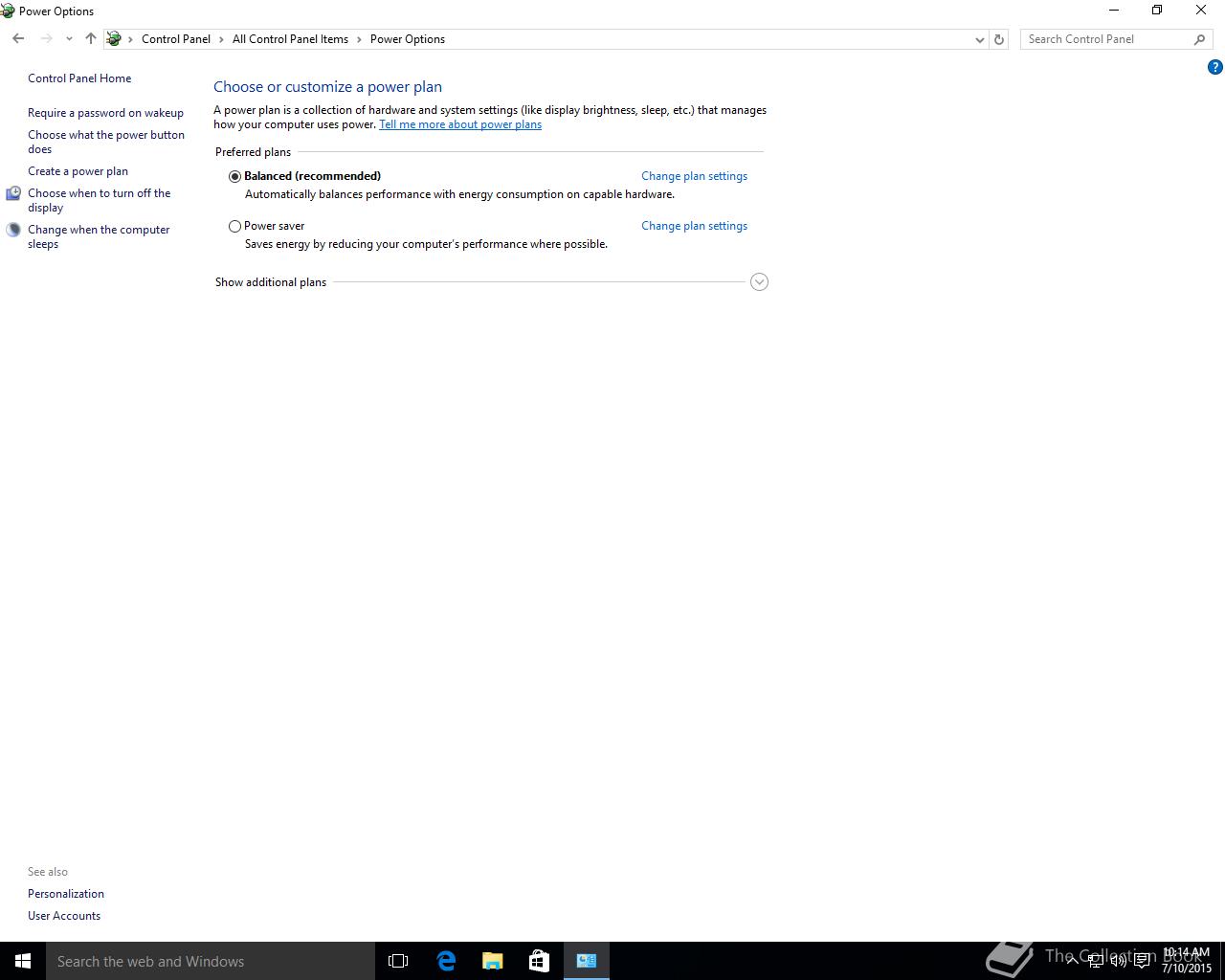Minimize the Power Options window
This screenshot has width=1225, height=980.
(1113, 11)
